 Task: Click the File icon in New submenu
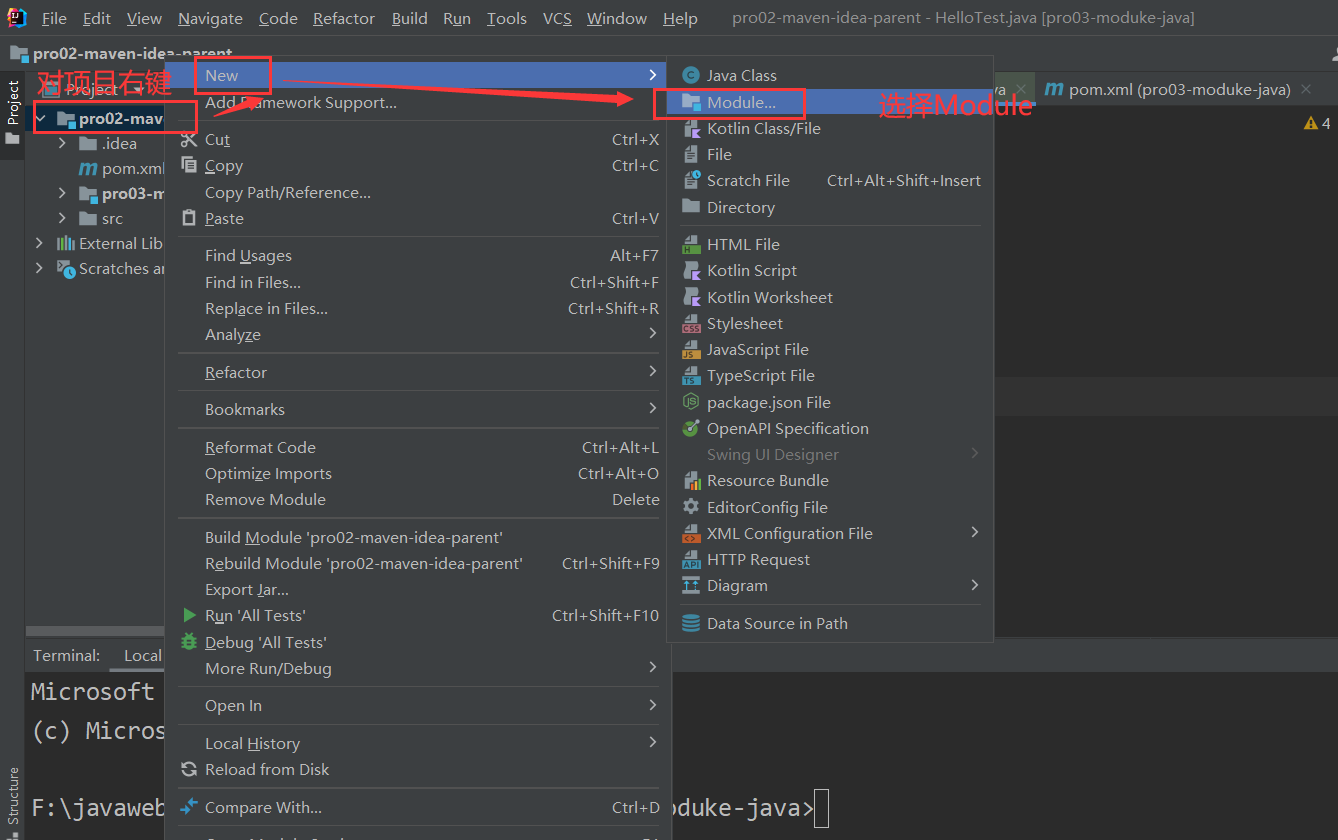point(690,154)
